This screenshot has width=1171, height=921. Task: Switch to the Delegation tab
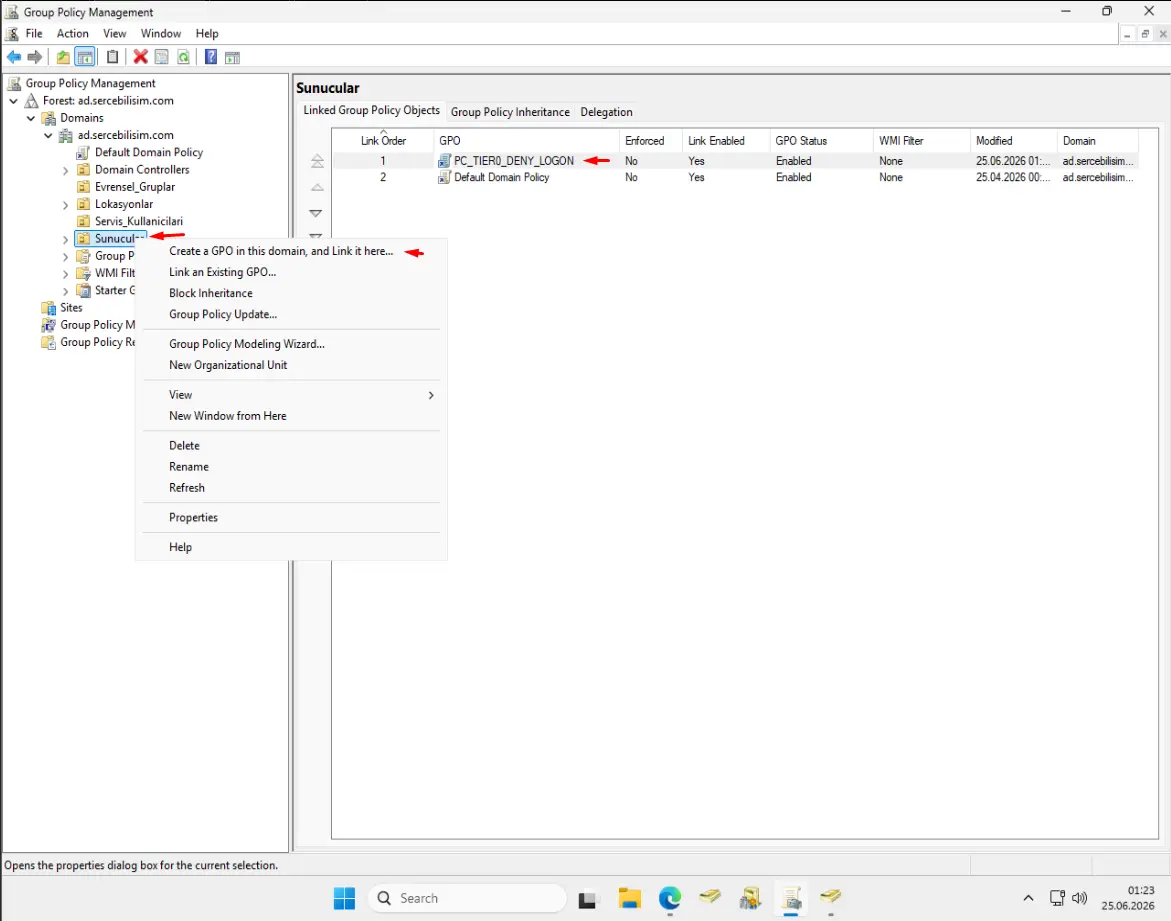[606, 111]
